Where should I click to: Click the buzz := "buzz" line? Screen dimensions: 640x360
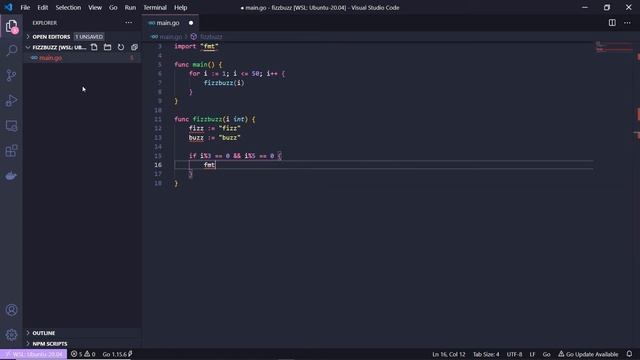215,138
